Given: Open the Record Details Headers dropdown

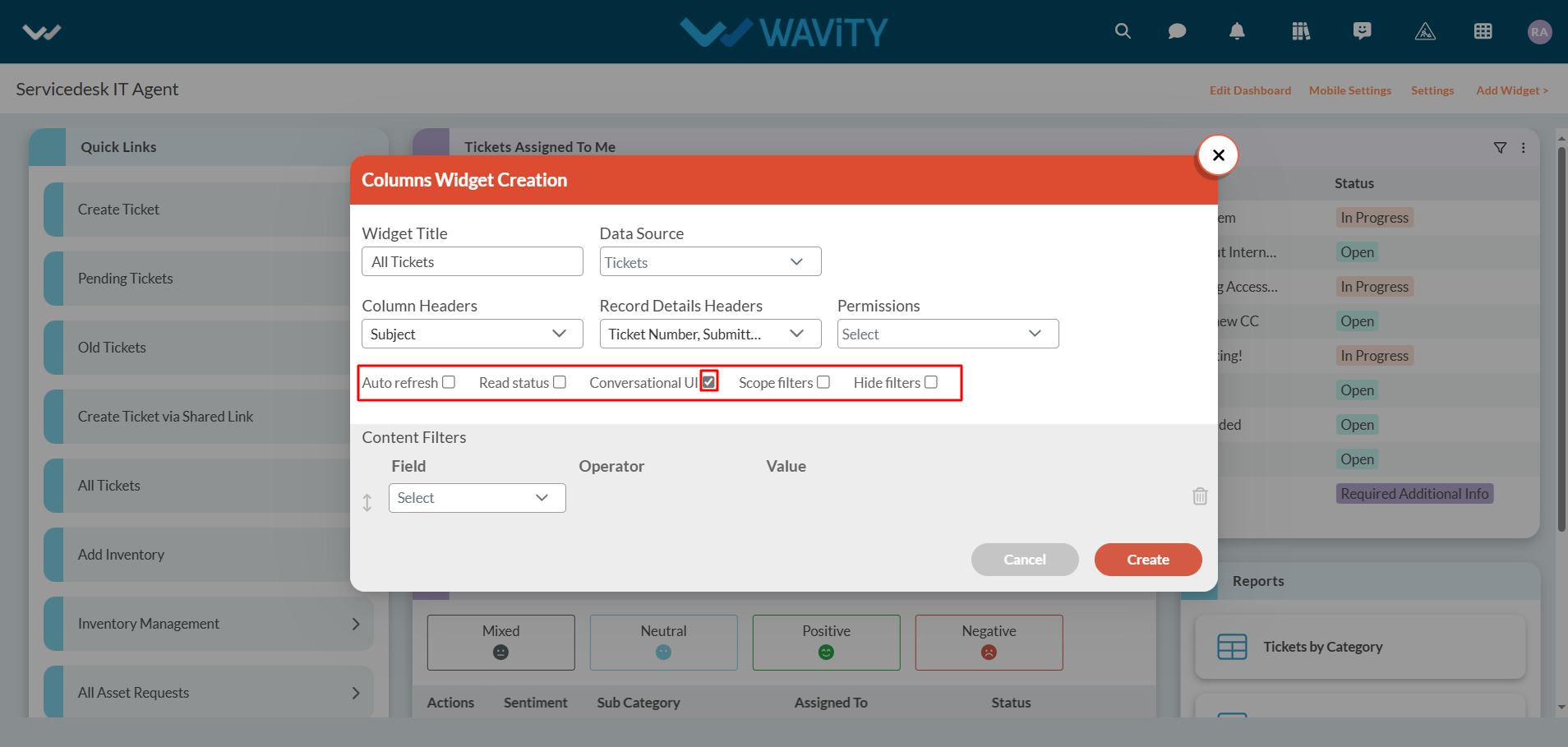Looking at the screenshot, I should pos(710,334).
